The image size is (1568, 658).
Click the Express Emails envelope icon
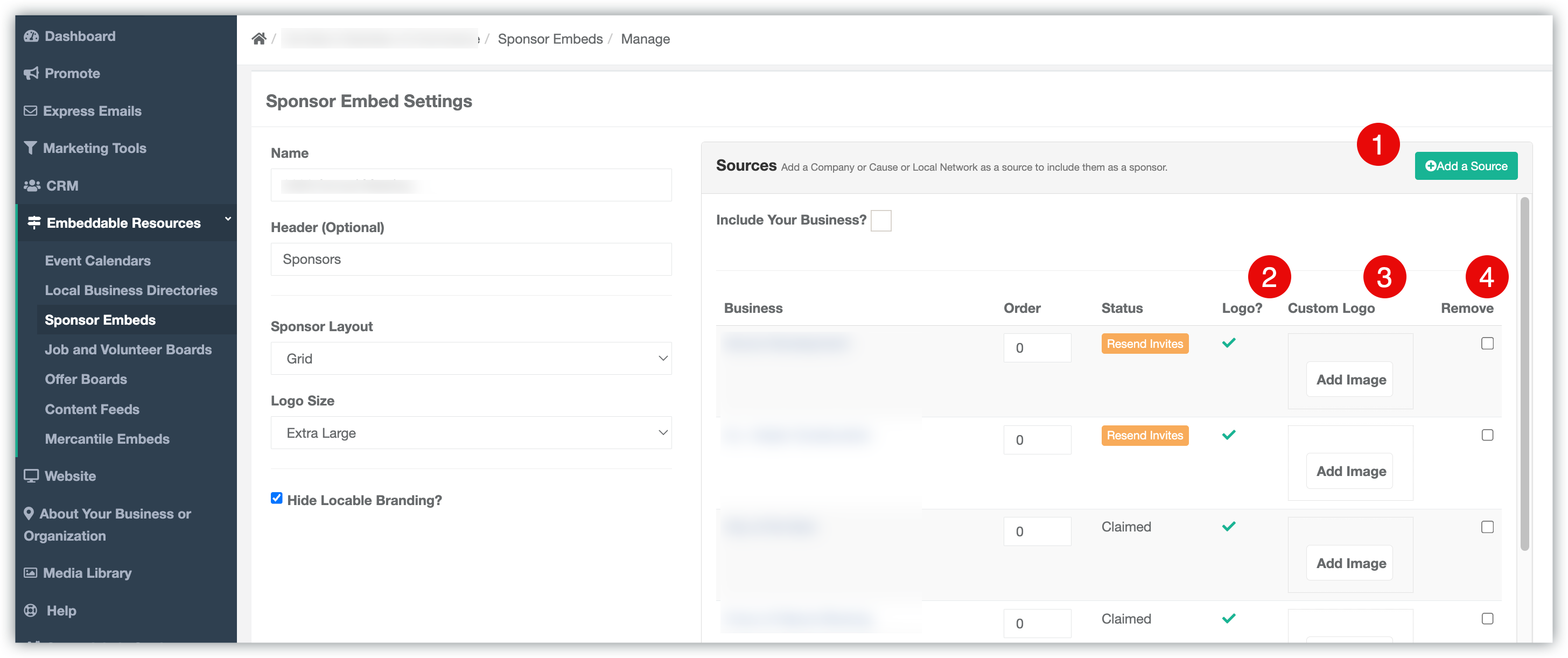(x=31, y=111)
